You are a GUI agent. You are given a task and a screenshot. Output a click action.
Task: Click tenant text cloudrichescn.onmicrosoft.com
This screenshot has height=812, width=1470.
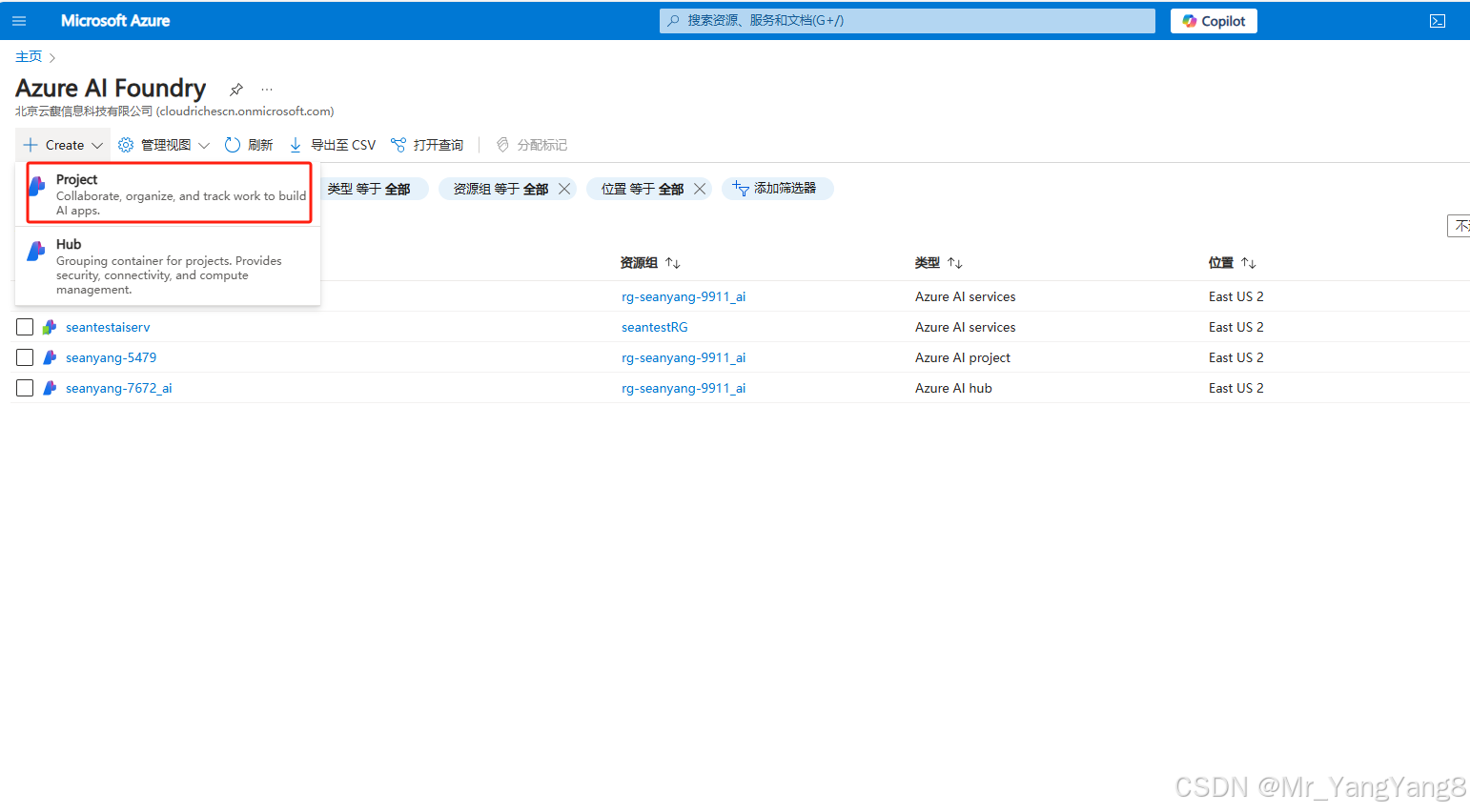point(245,112)
